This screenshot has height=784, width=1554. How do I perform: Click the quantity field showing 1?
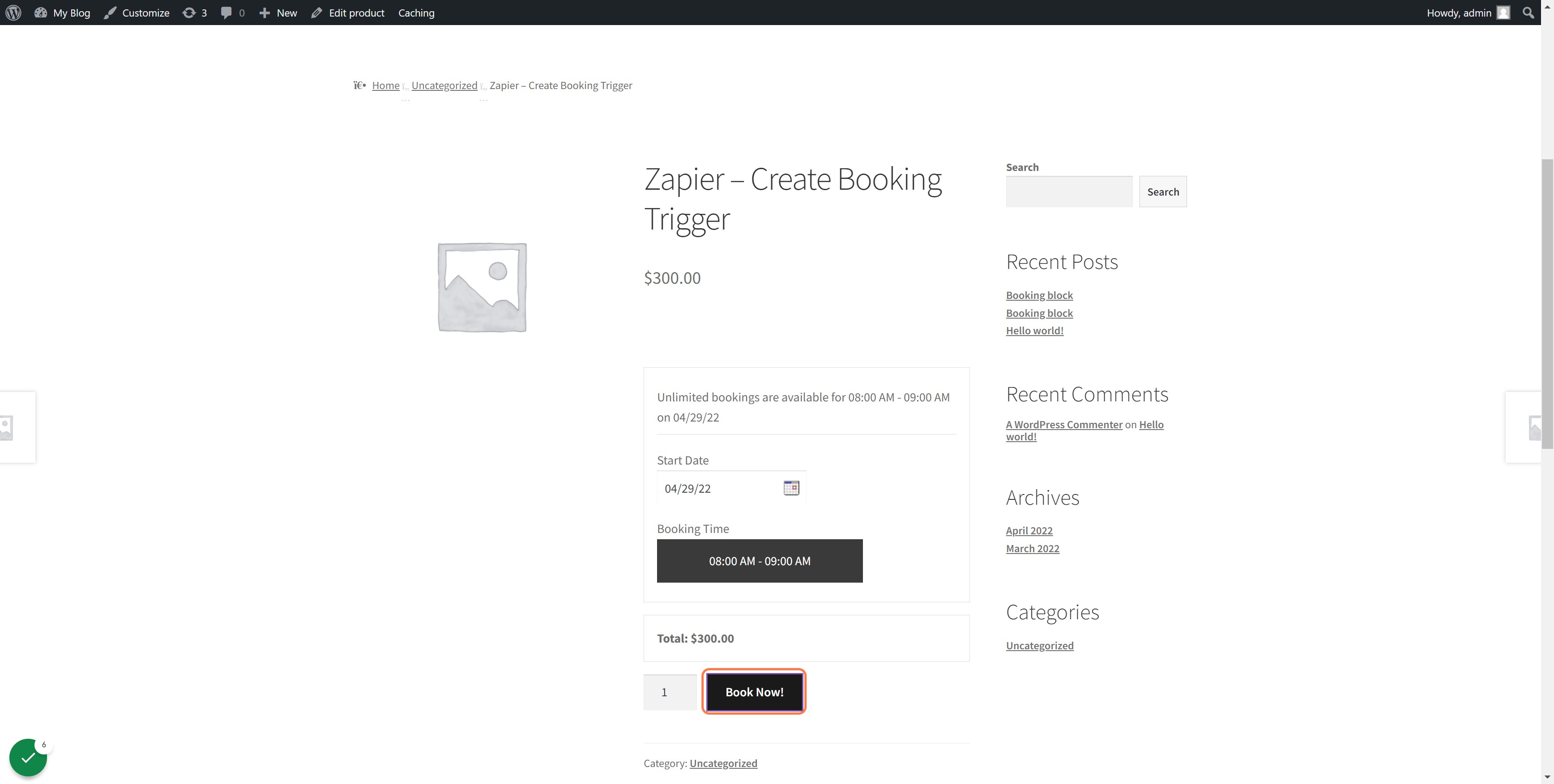[670, 692]
